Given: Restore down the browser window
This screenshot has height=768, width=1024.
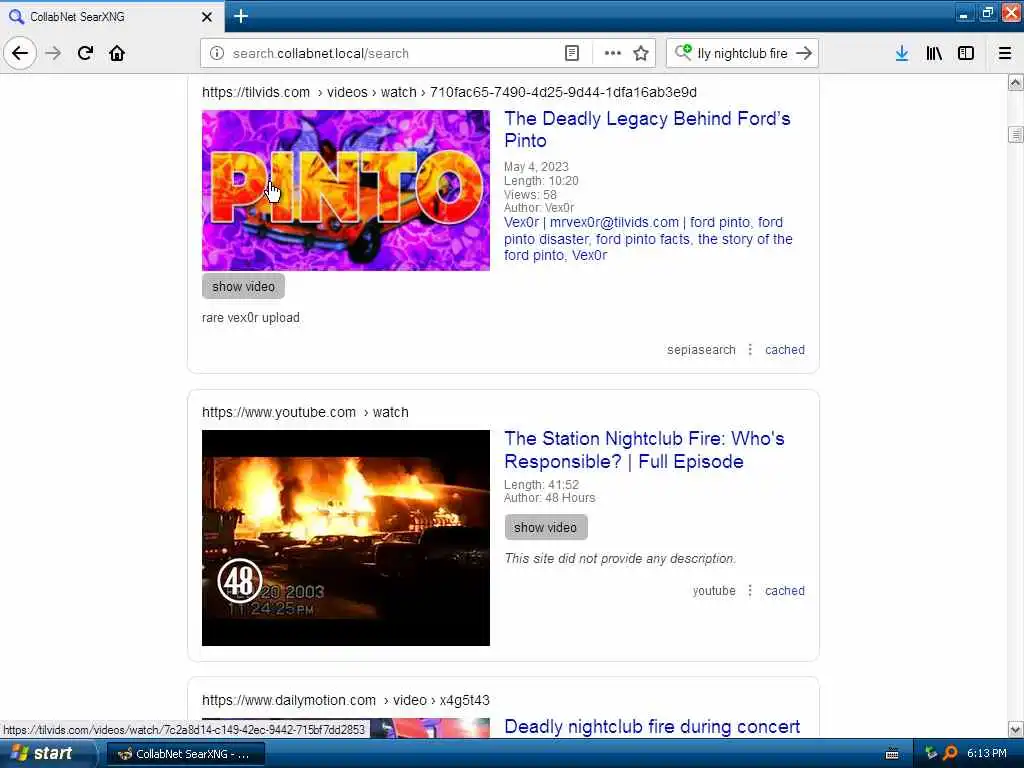Looking at the screenshot, I should pyautogui.click(x=988, y=12).
